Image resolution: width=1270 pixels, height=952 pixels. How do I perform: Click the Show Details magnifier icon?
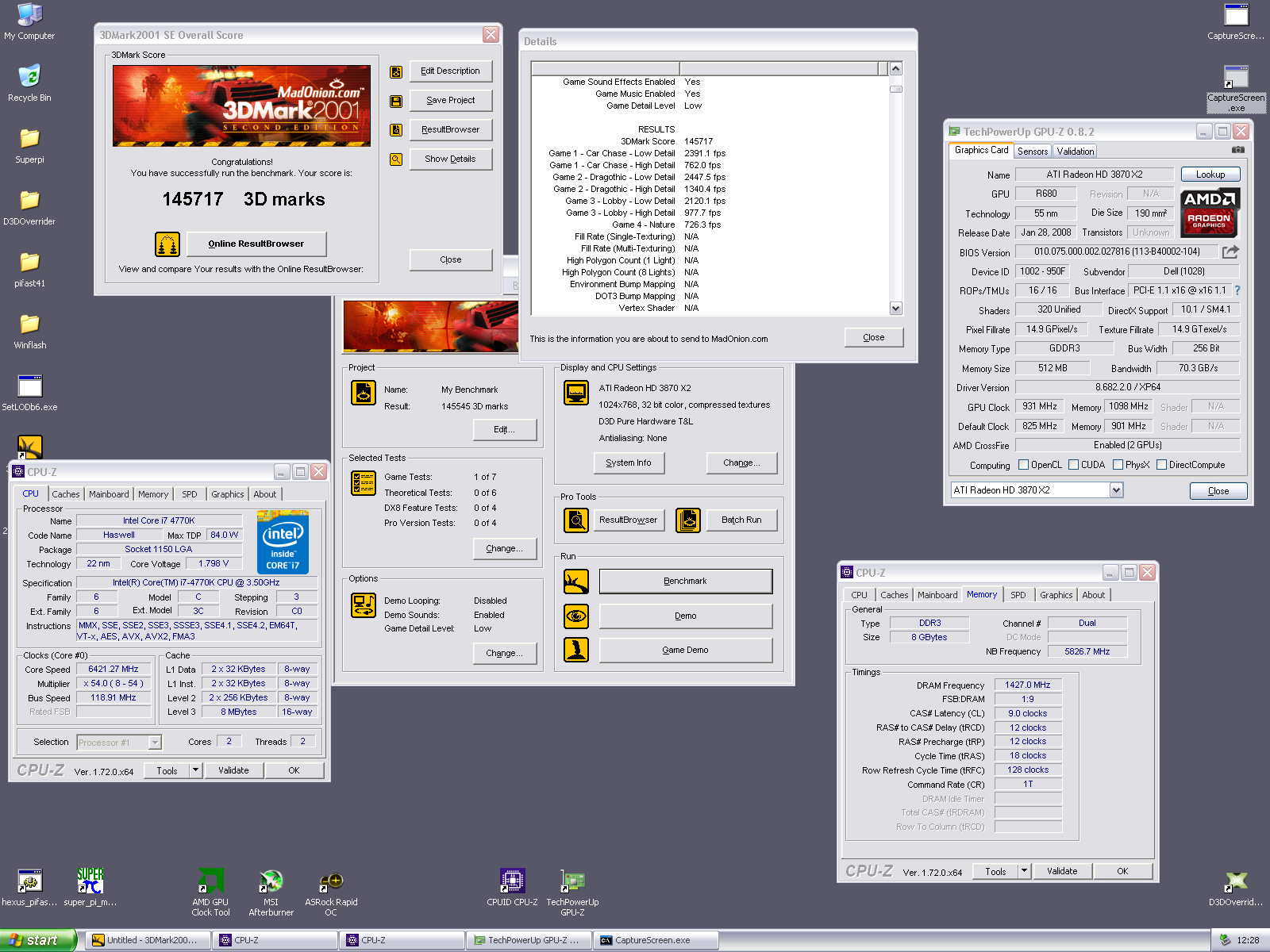tap(396, 159)
